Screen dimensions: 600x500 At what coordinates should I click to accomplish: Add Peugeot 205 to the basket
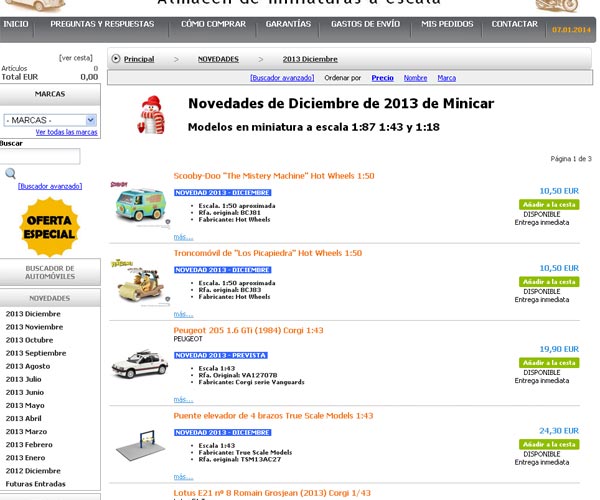coord(549,363)
